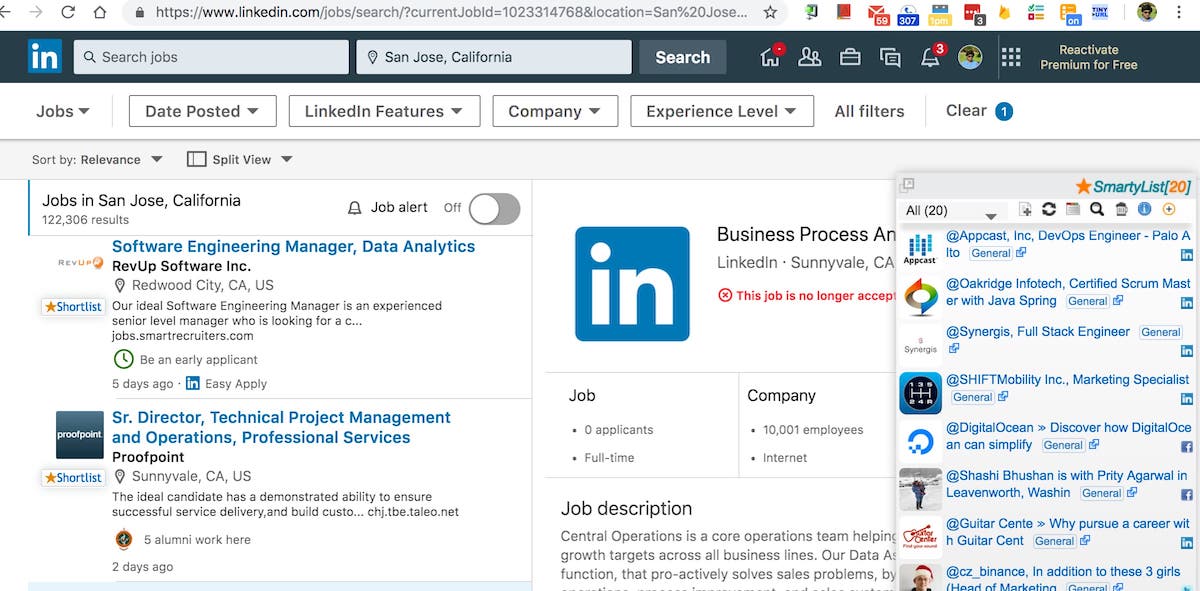Open All filters
This screenshot has width=1200, height=591.
(869, 111)
